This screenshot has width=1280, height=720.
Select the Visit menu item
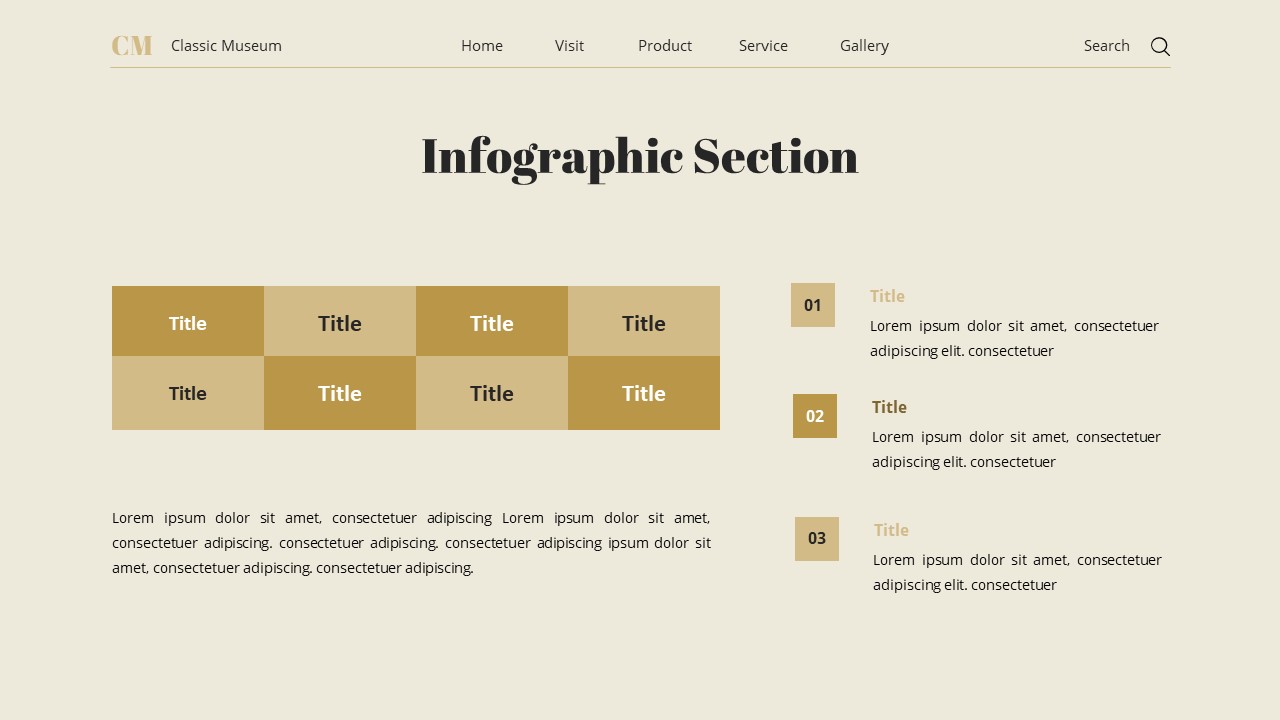pyautogui.click(x=569, y=45)
